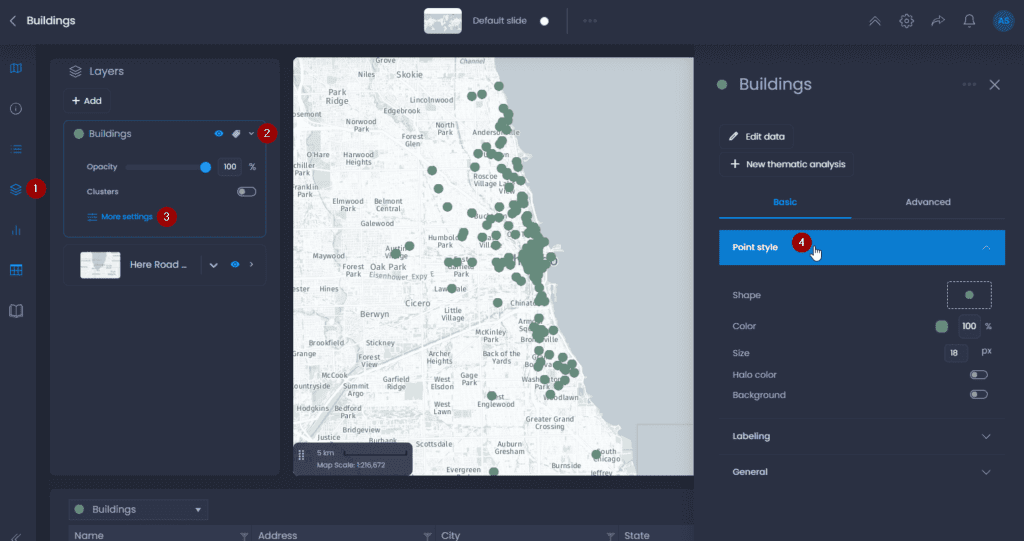Collapse the sidebar with double-chevron icon

click(15, 536)
